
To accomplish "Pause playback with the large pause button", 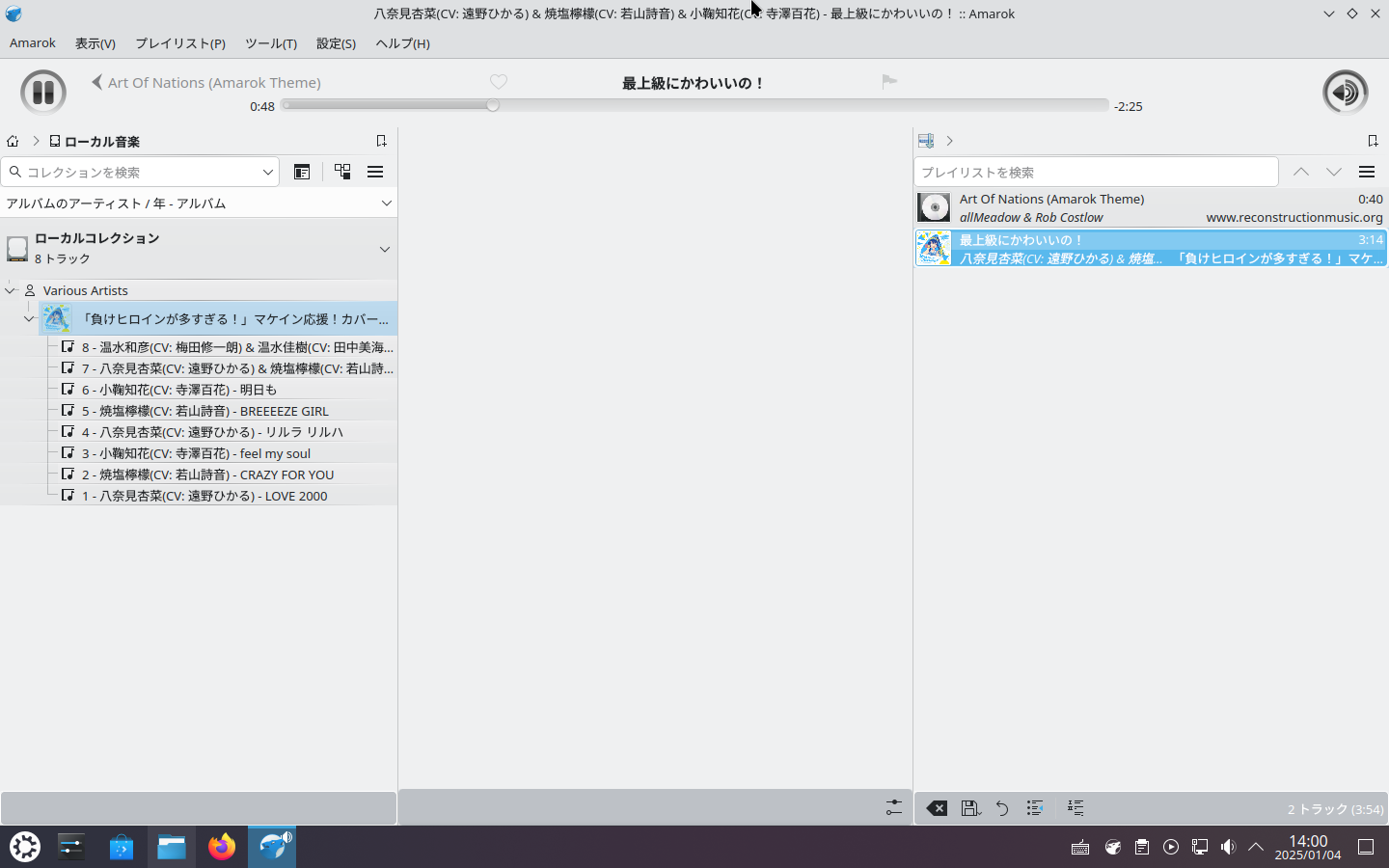I will [x=43, y=93].
